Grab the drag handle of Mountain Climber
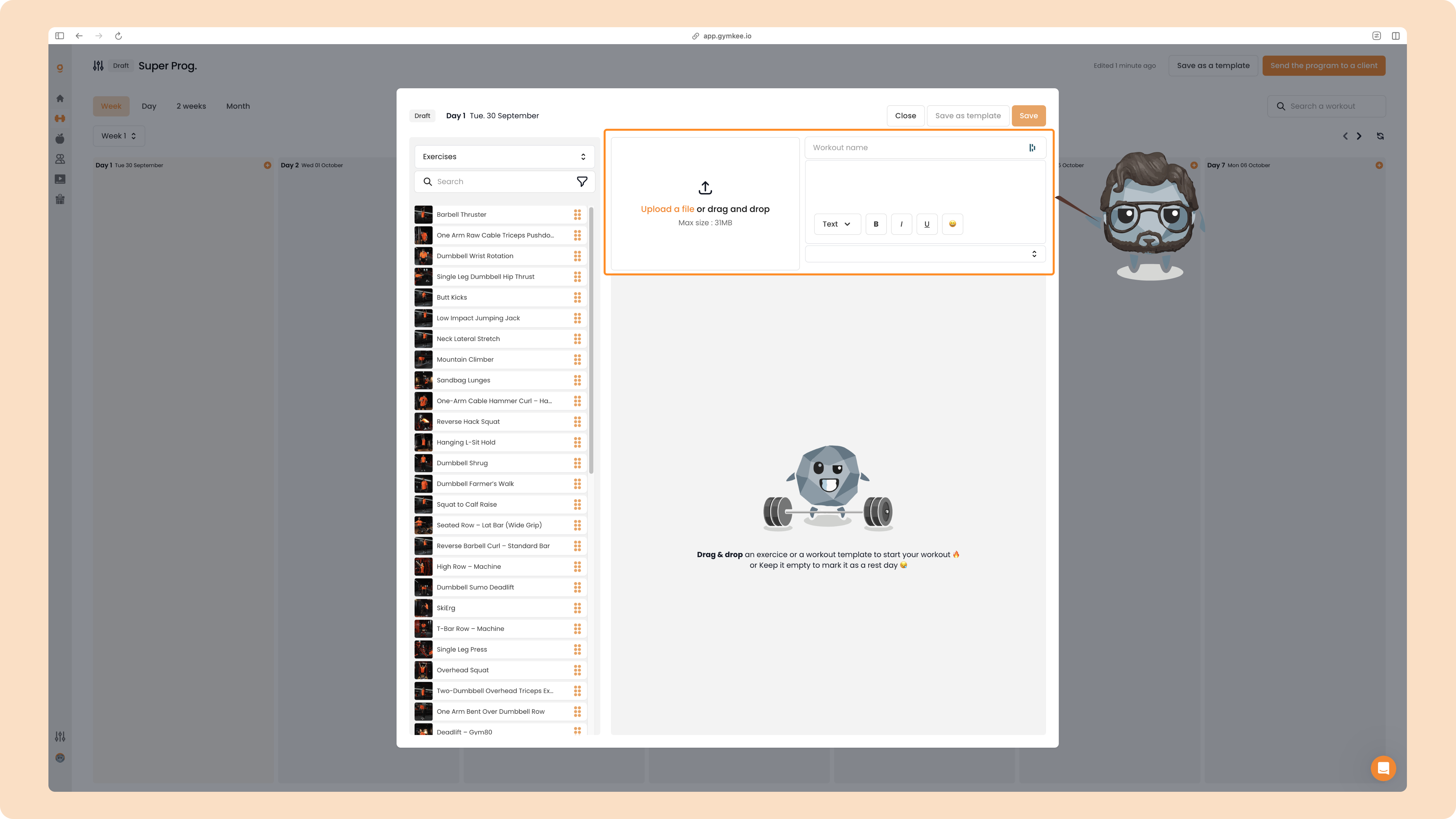This screenshot has height=819, width=1456. pyautogui.click(x=577, y=360)
